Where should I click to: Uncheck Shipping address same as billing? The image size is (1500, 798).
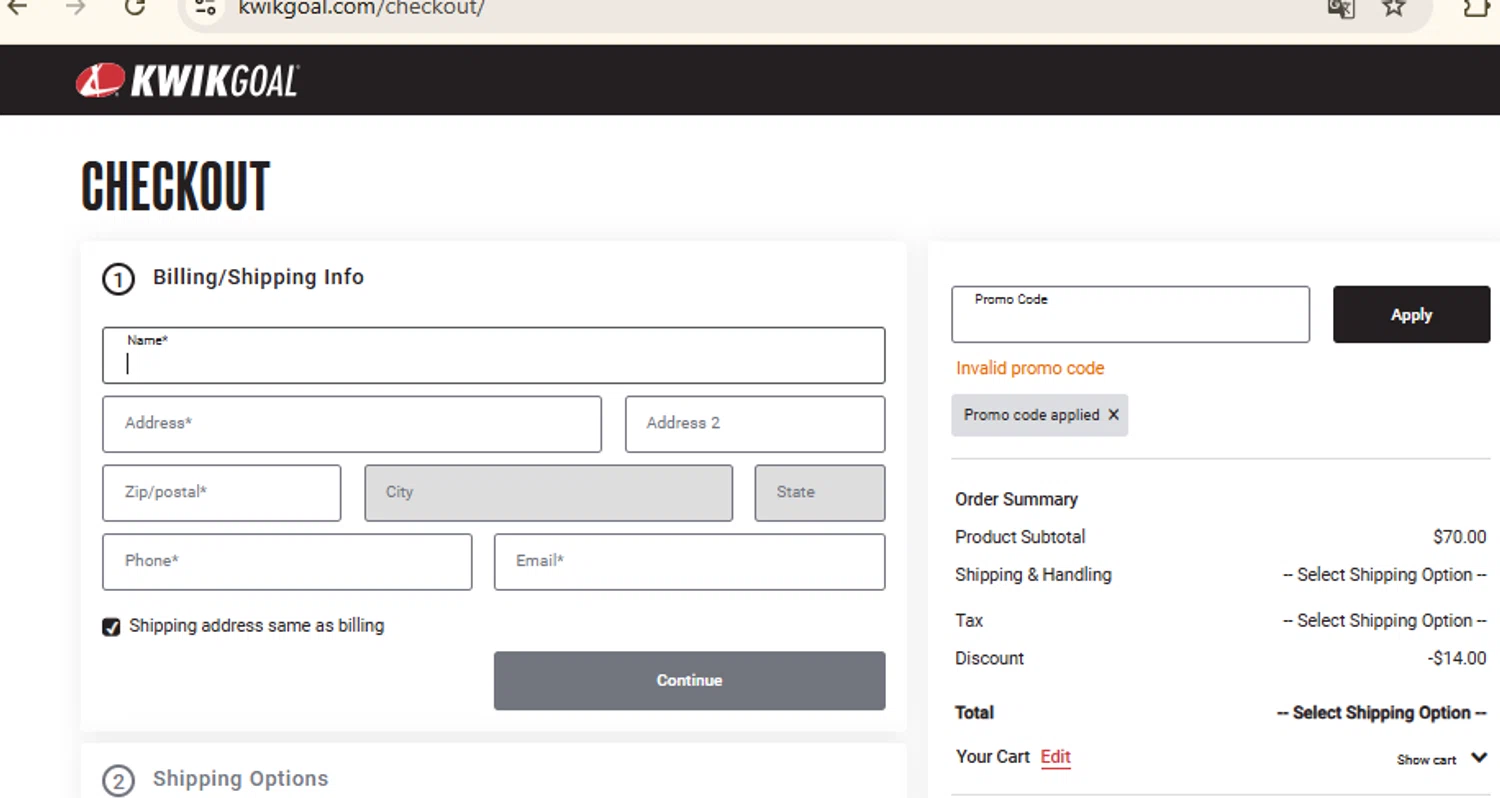coord(112,627)
